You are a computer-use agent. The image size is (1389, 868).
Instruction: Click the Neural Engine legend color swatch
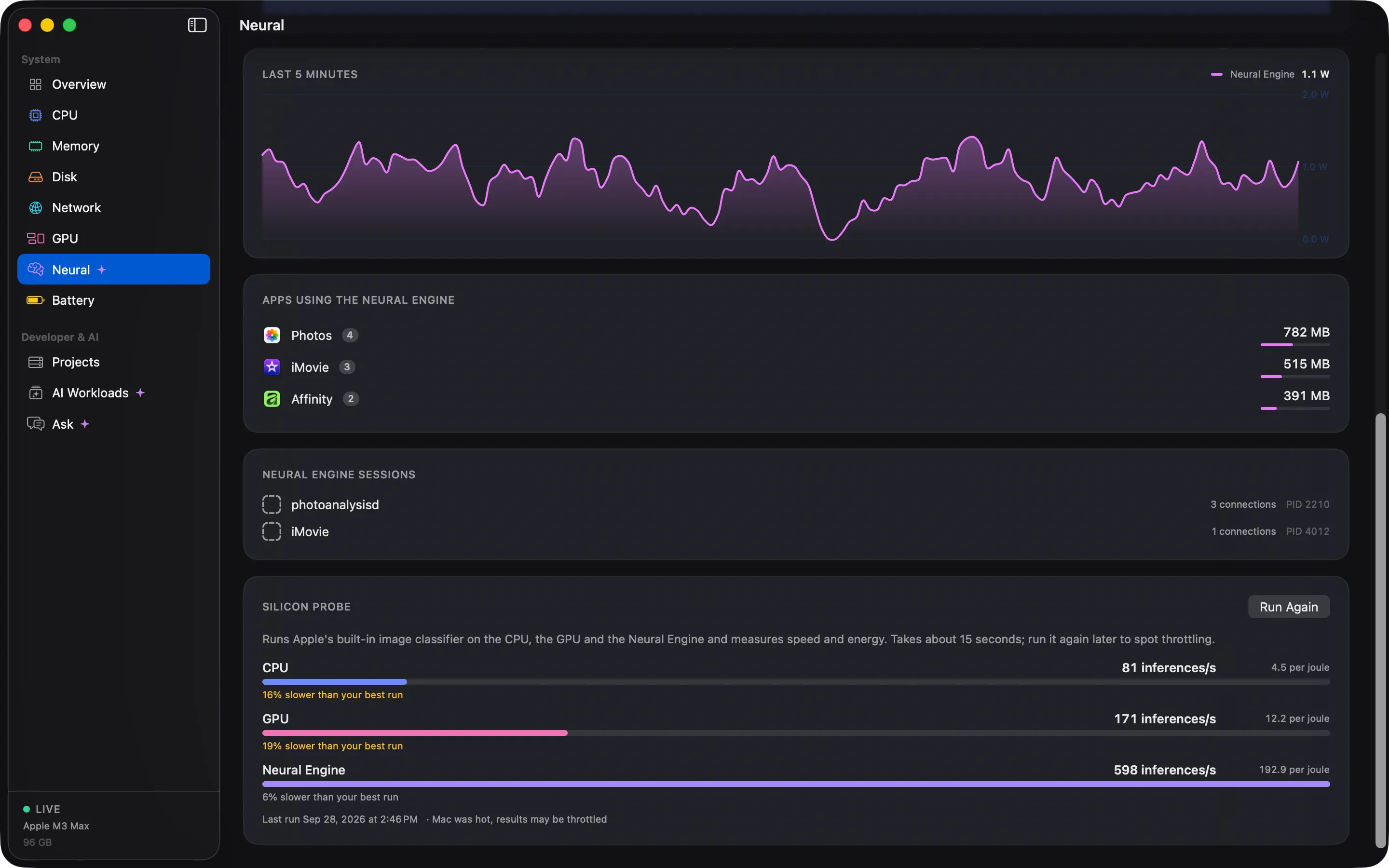[x=1216, y=75]
